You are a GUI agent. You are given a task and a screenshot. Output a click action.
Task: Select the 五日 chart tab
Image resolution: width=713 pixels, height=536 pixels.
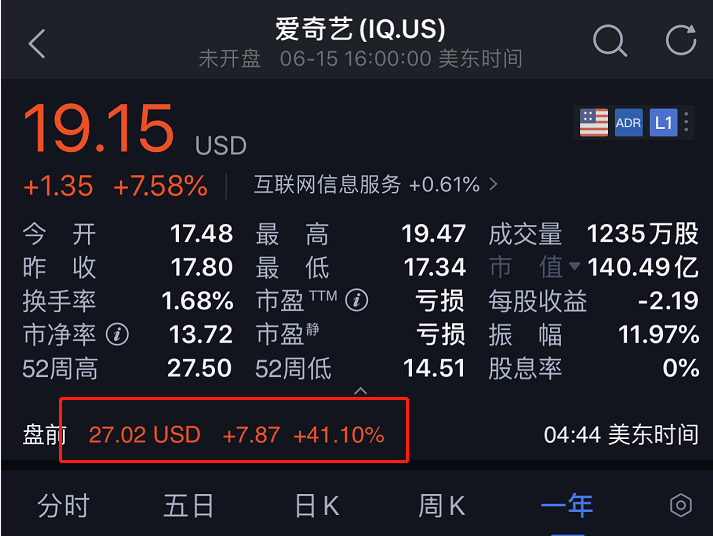pos(189,505)
